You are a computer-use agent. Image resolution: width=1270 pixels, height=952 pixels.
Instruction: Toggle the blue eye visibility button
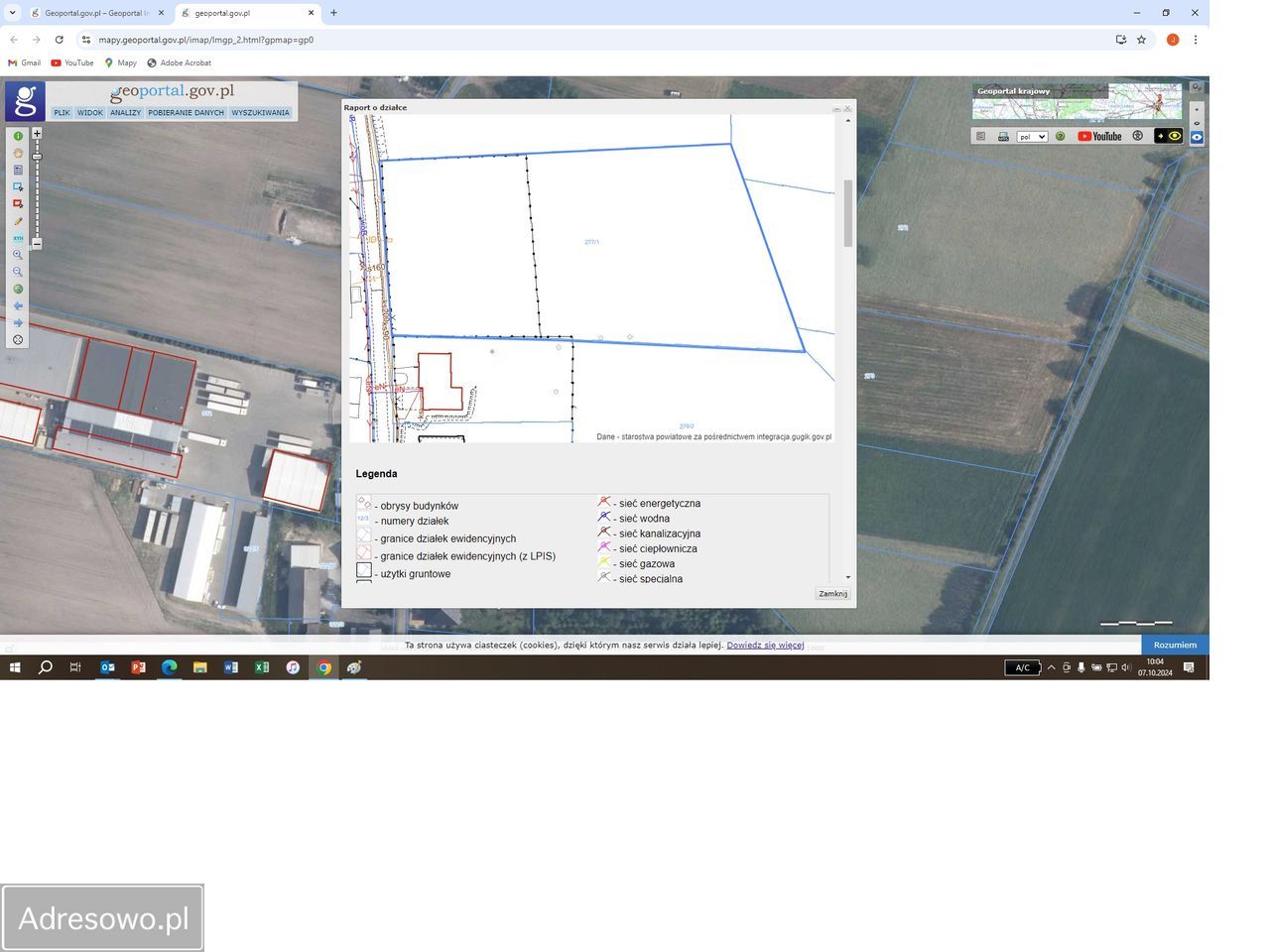point(1197,138)
